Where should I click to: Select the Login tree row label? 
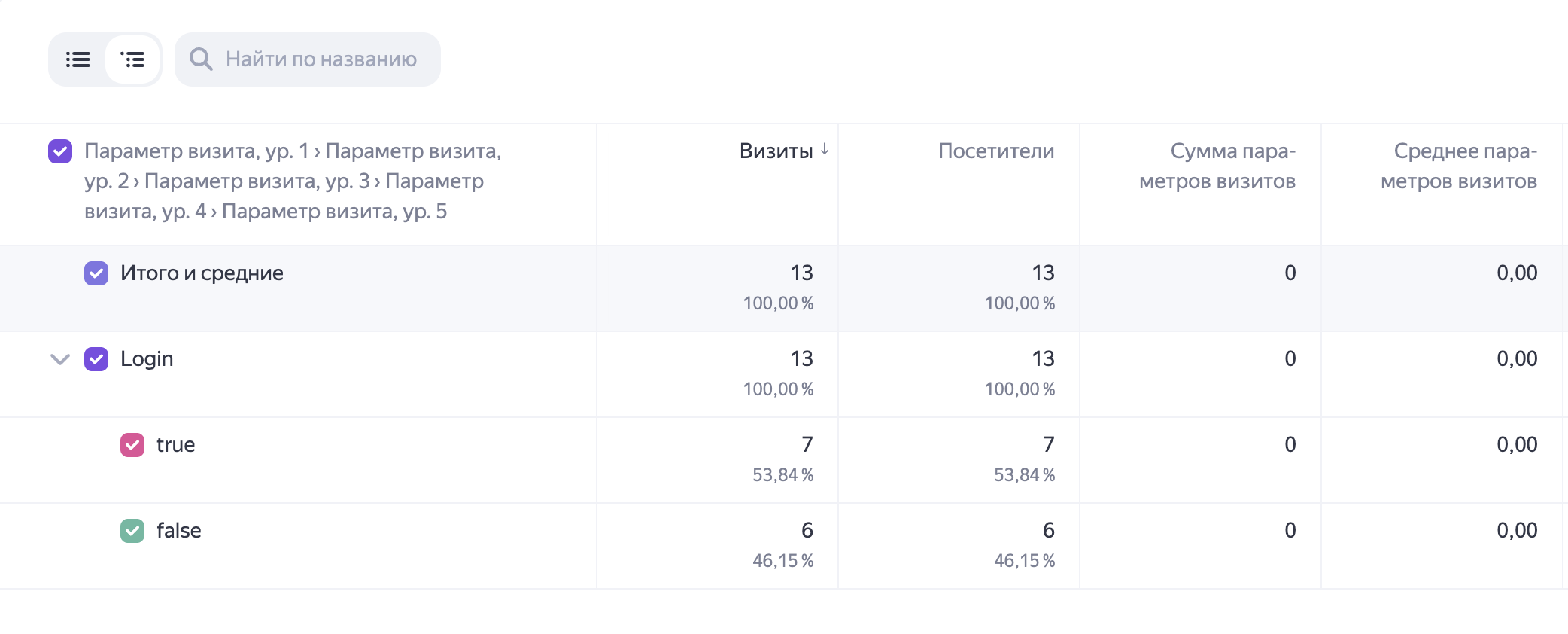[147, 359]
